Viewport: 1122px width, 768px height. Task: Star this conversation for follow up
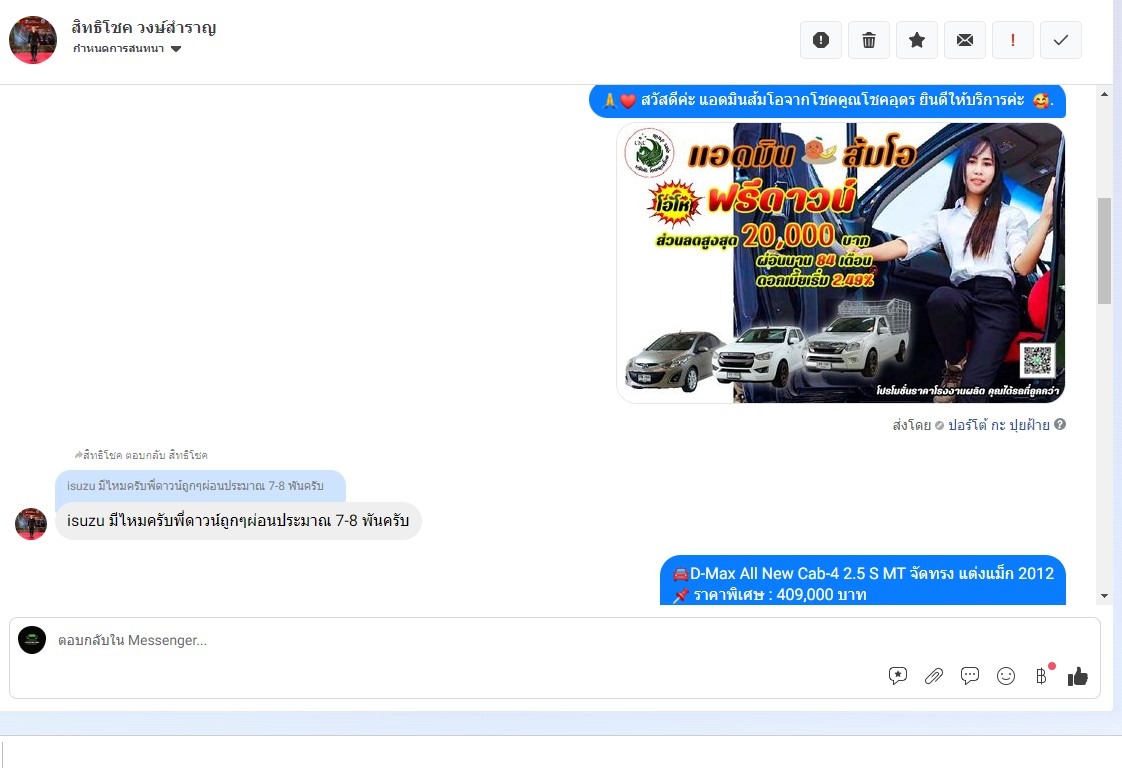[917, 40]
